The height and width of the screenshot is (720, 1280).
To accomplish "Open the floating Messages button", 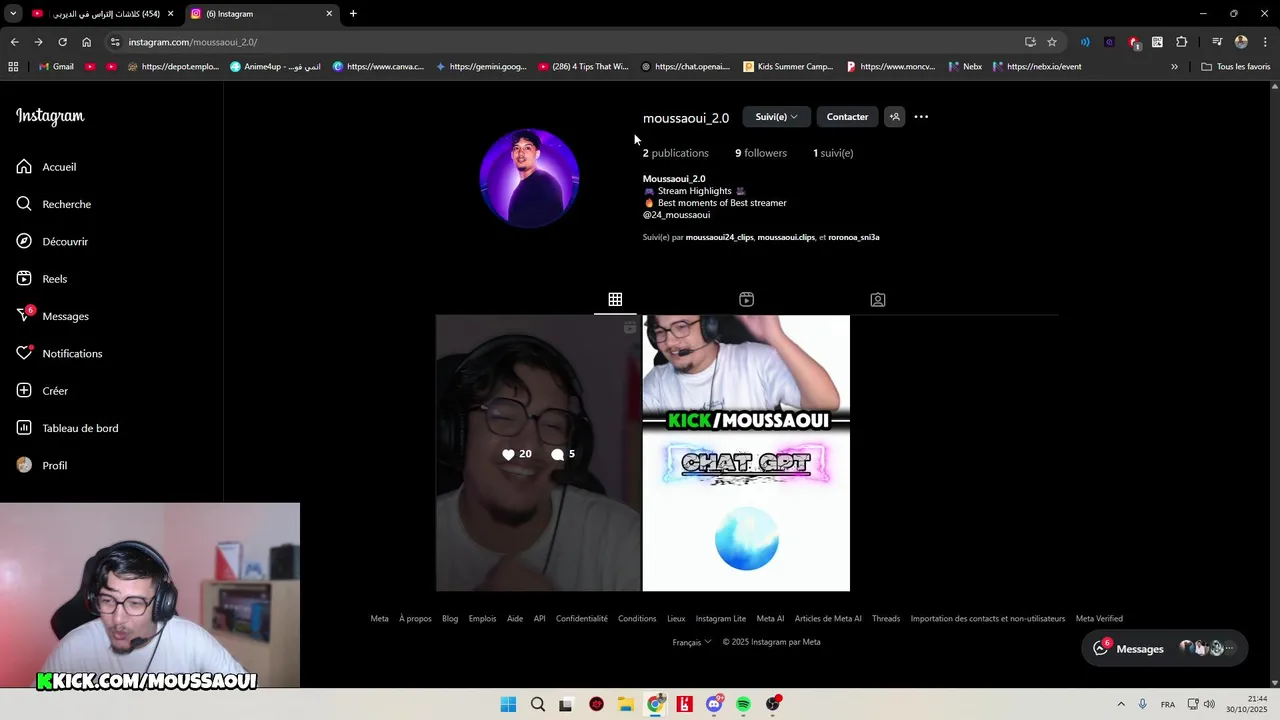I will tap(1165, 648).
